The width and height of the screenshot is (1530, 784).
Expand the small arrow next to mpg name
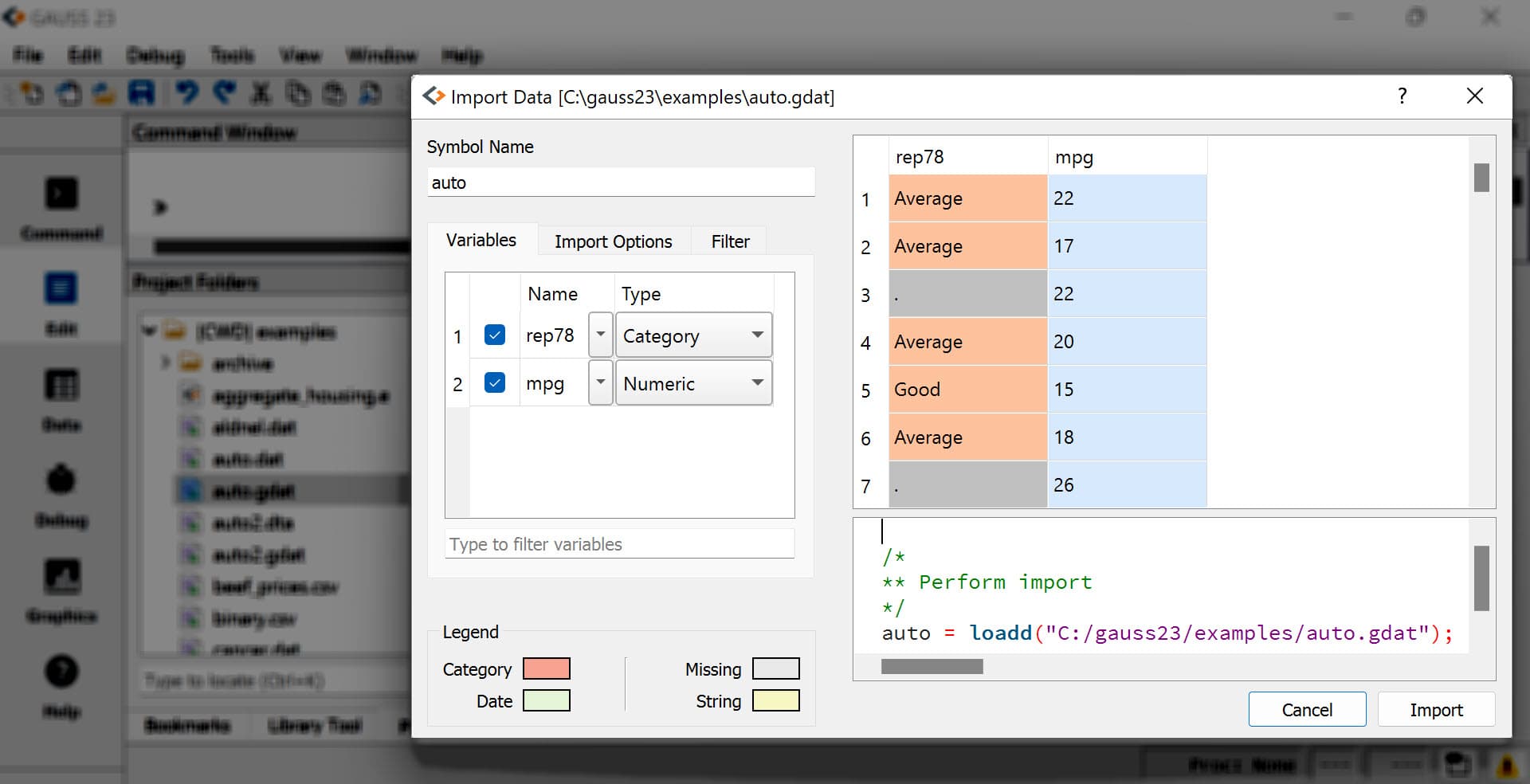click(x=601, y=383)
